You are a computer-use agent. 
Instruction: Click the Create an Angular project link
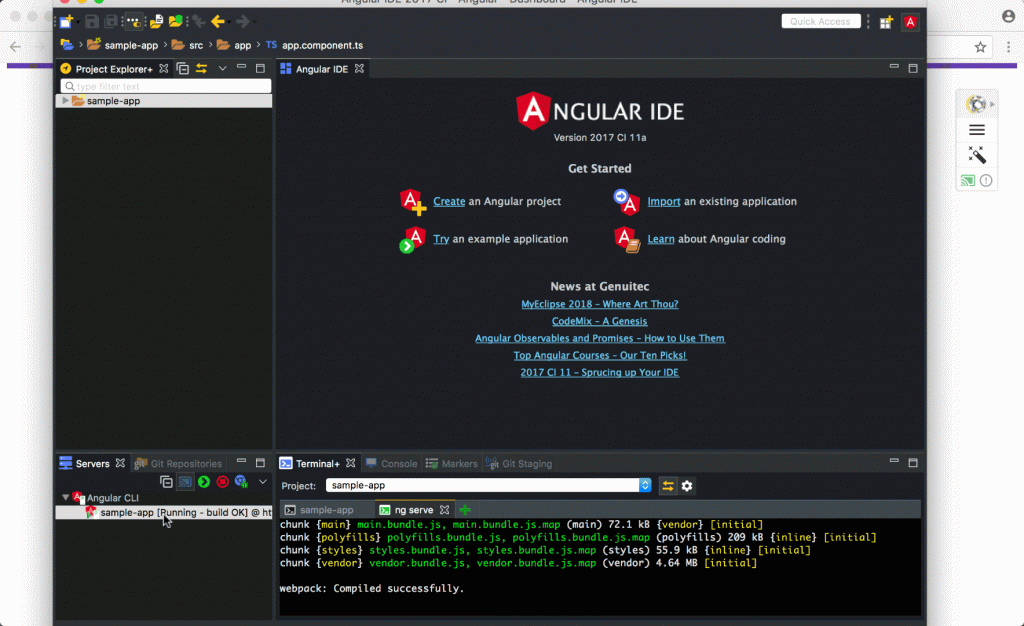[x=449, y=201]
